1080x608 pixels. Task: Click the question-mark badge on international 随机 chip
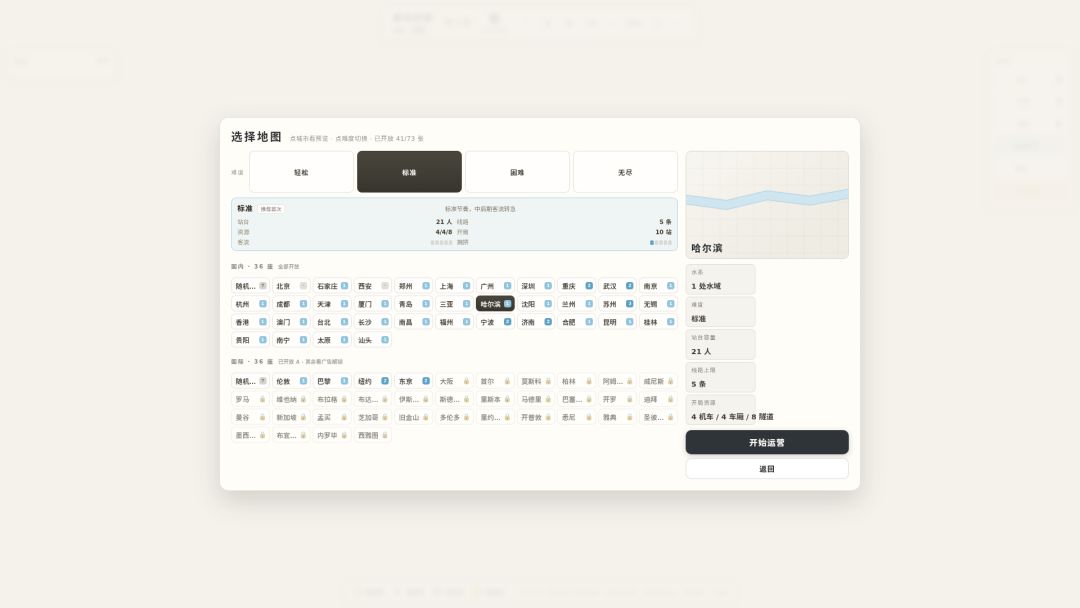262,381
